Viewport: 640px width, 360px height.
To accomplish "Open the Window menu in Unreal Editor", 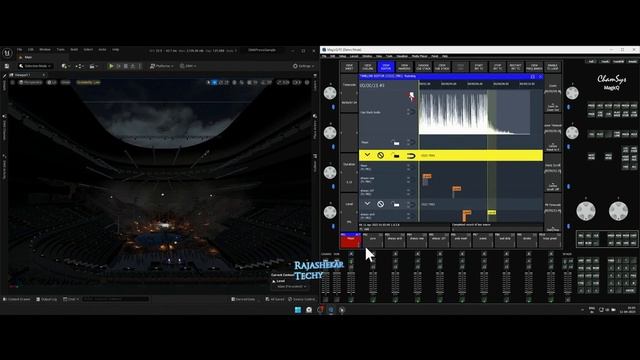I will pos(45,49).
